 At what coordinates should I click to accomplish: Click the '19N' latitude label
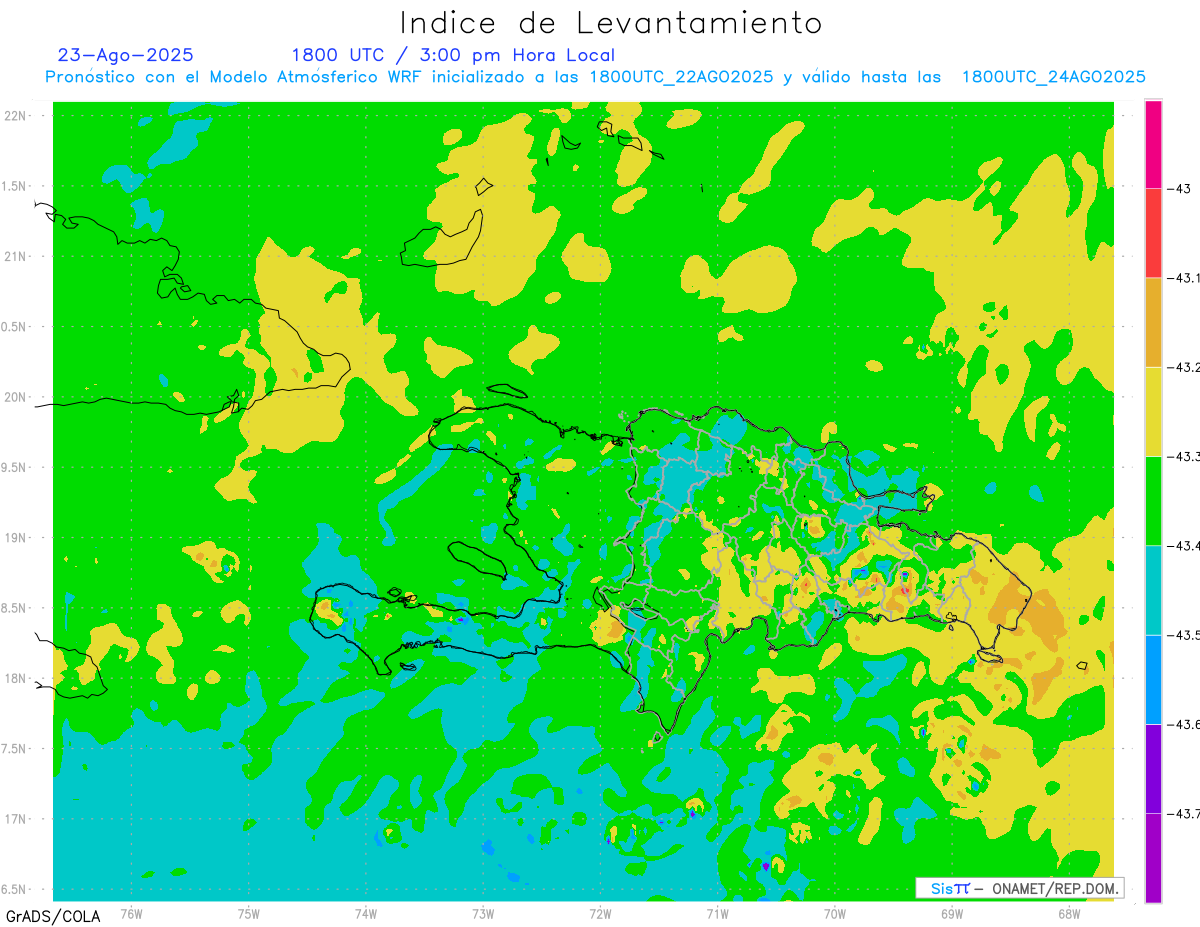[x=16, y=538]
